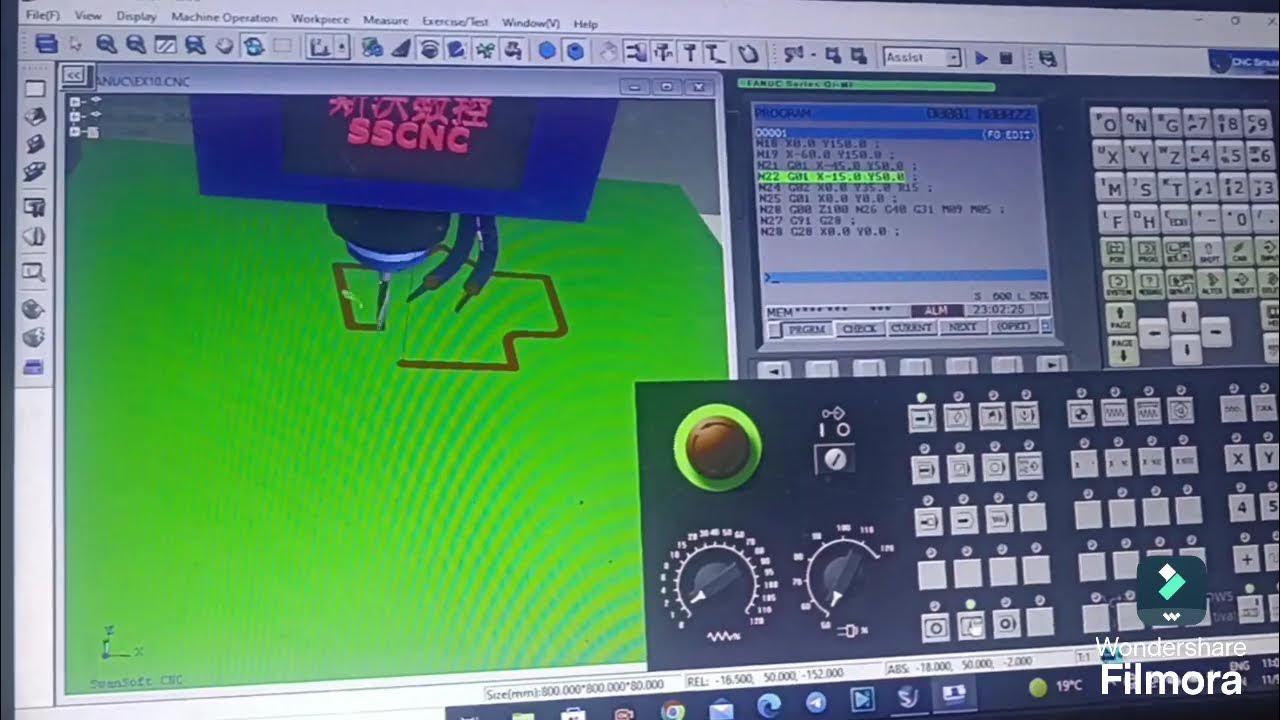The width and height of the screenshot is (1280, 720).
Task: Open Microsoft Edge from the taskbar
Action: point(769,705)
